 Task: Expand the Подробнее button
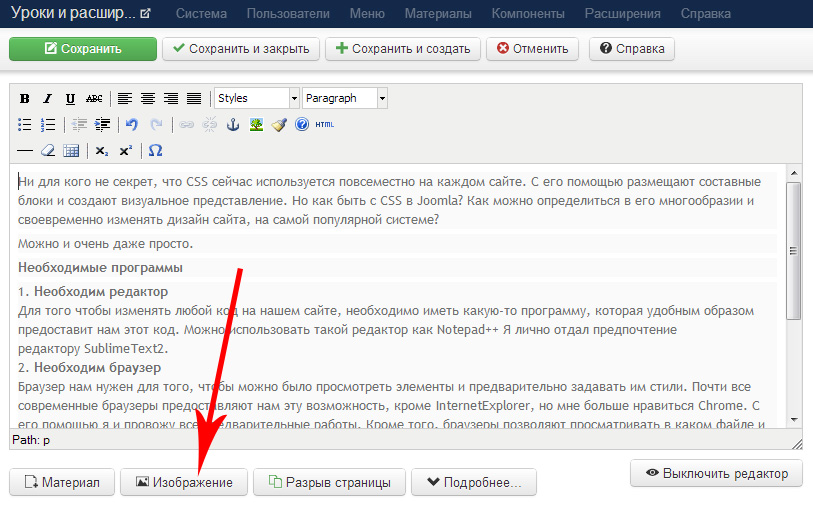(x=474, y=482)
